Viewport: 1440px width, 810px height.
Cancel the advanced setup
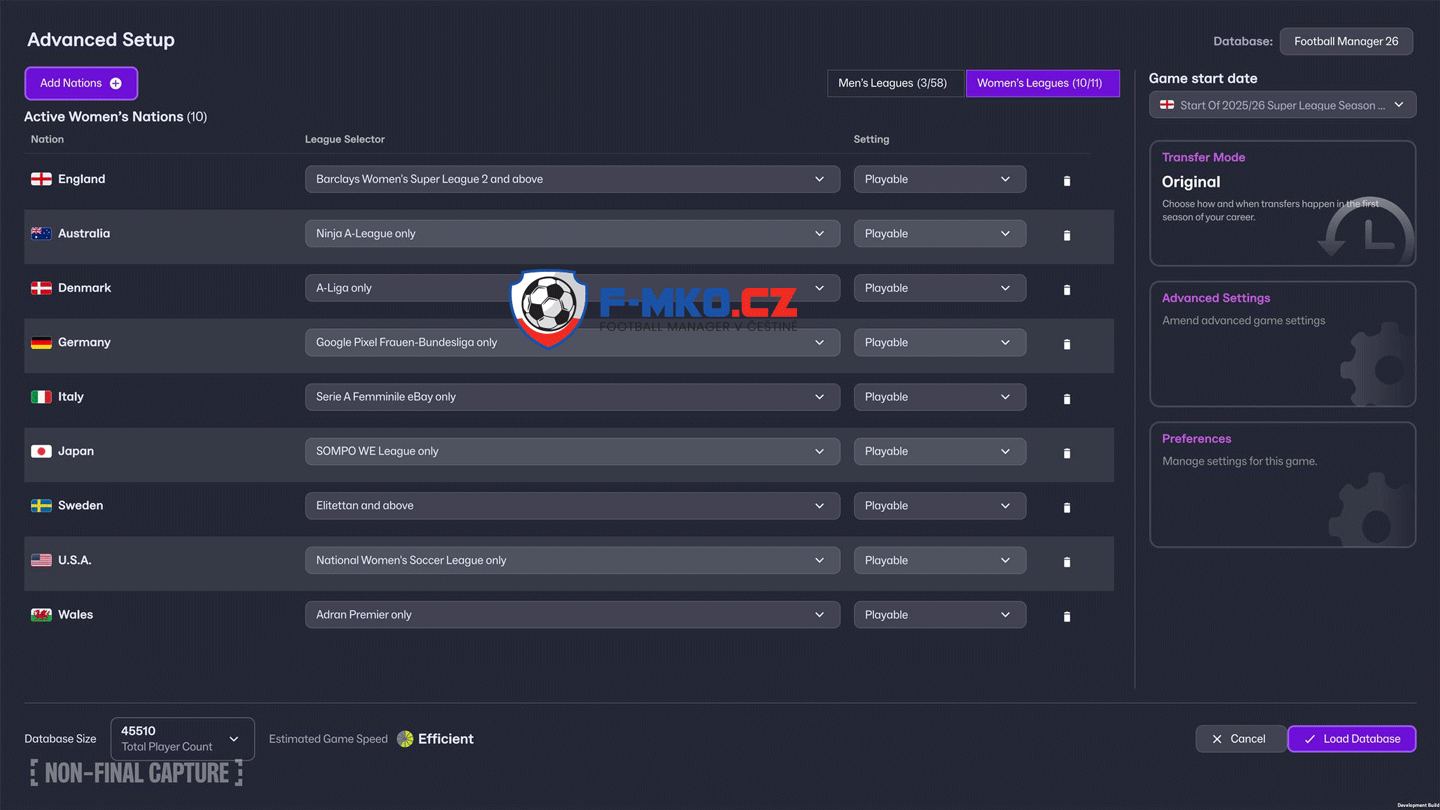[1240, 739]
